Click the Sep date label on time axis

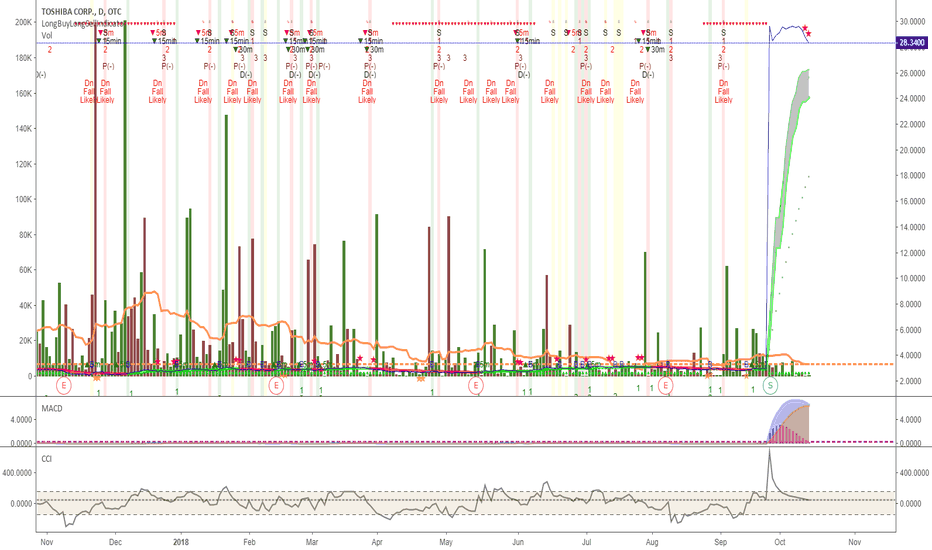(x=720, y=542)
